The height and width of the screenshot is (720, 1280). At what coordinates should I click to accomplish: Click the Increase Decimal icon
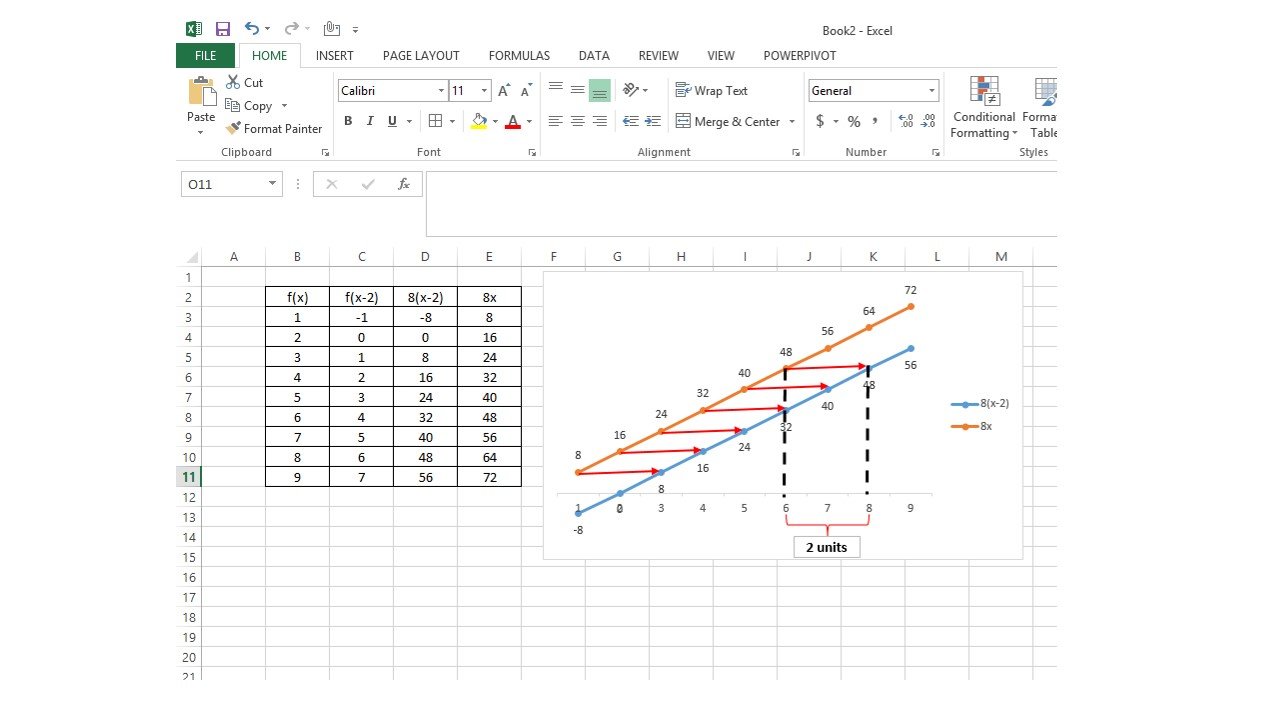(x=905, y=121)
